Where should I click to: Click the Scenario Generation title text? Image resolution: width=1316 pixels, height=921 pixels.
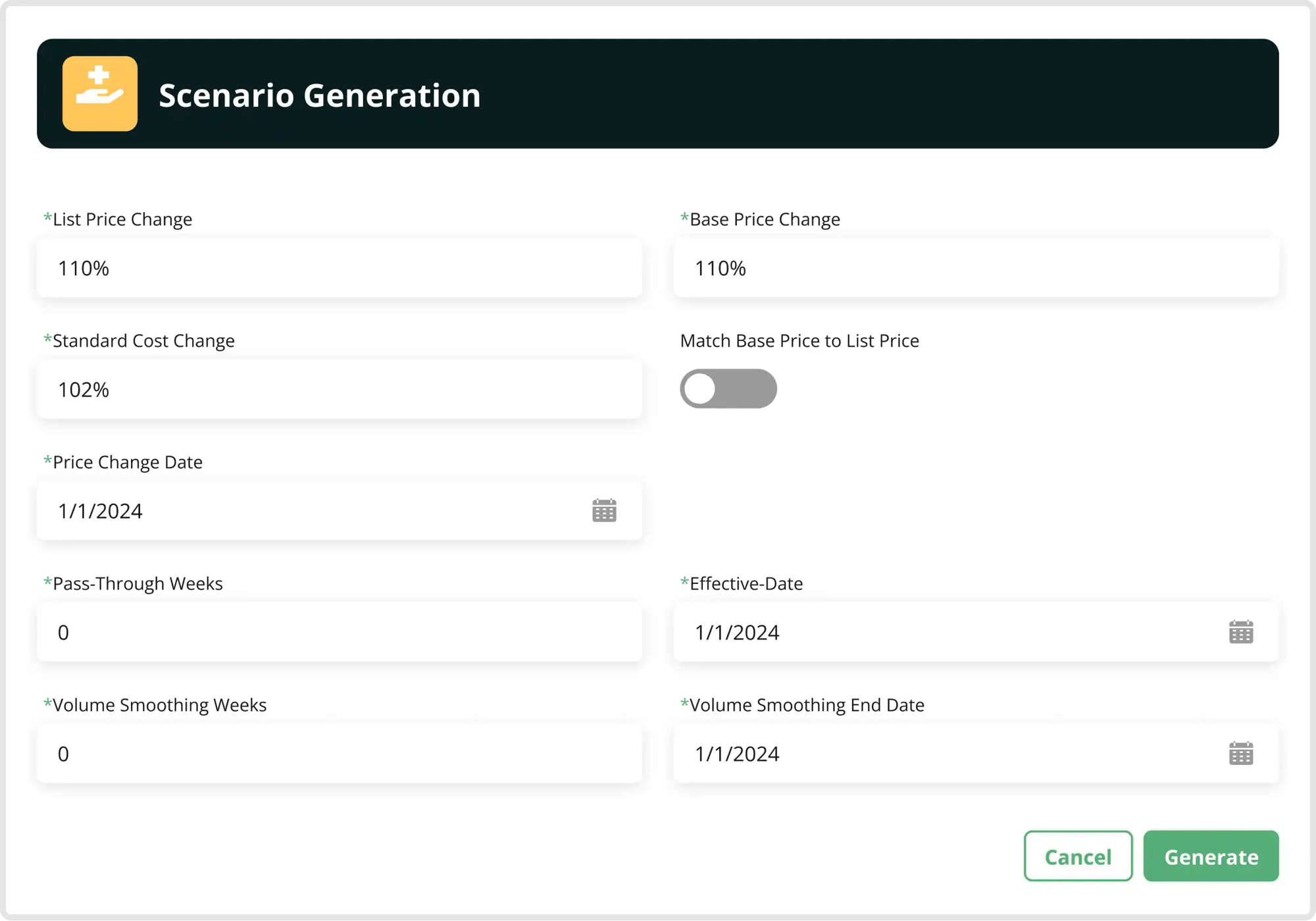point(318,95)
